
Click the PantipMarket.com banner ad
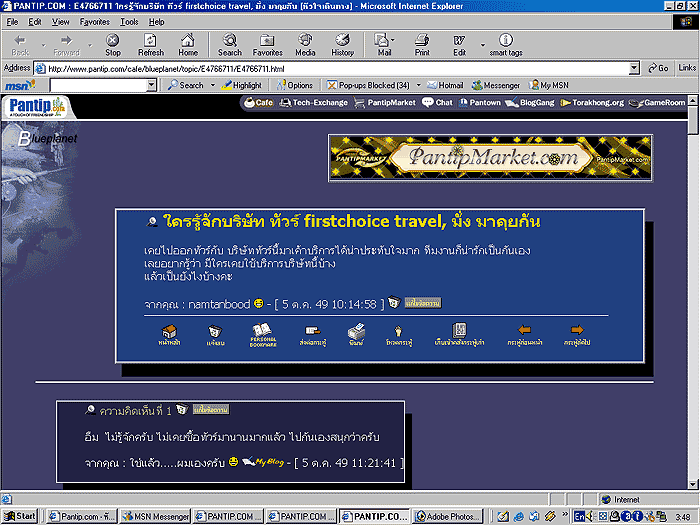pos(491,158)
